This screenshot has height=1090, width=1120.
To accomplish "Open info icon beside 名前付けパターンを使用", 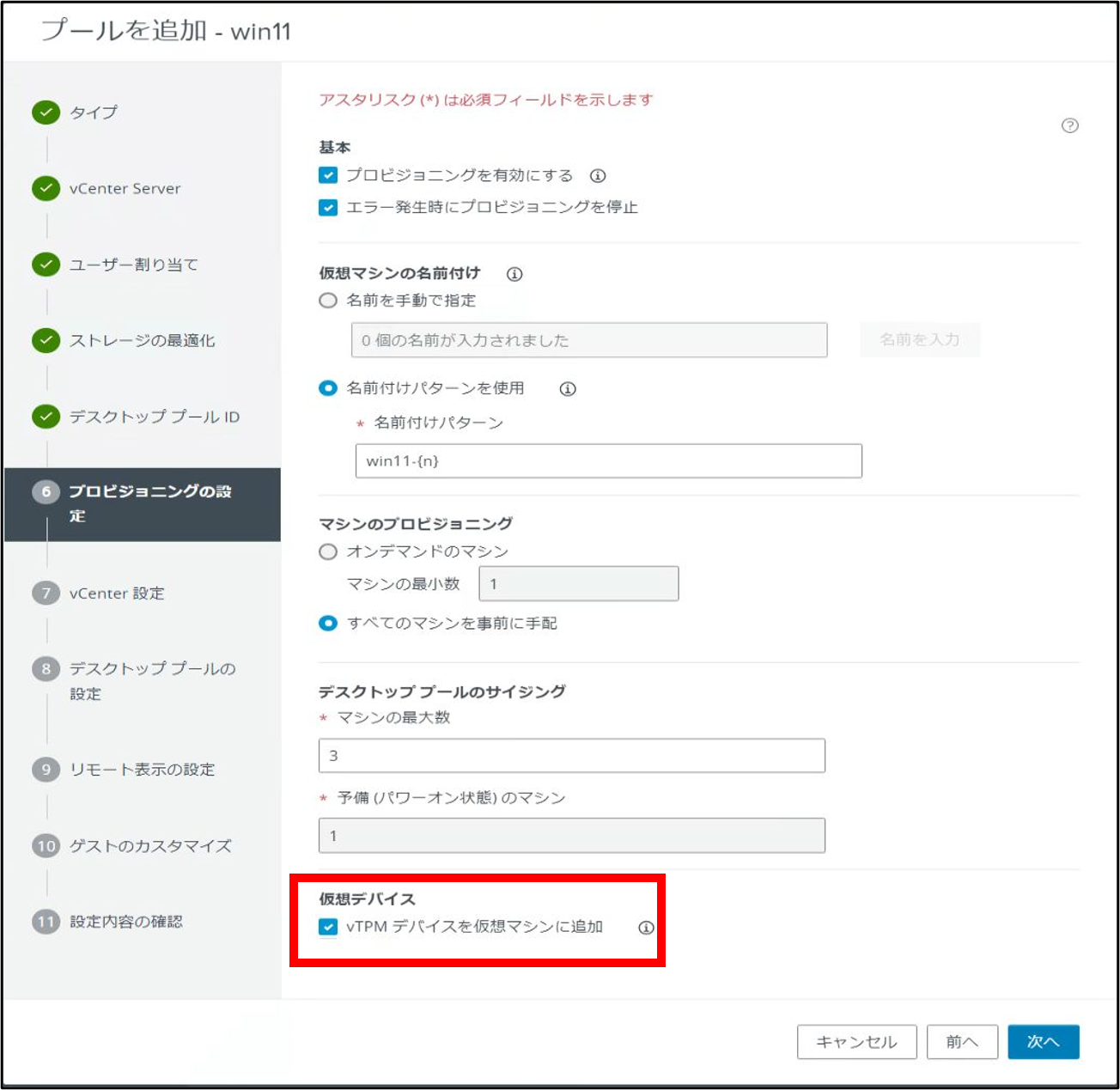I will (568, 389).
